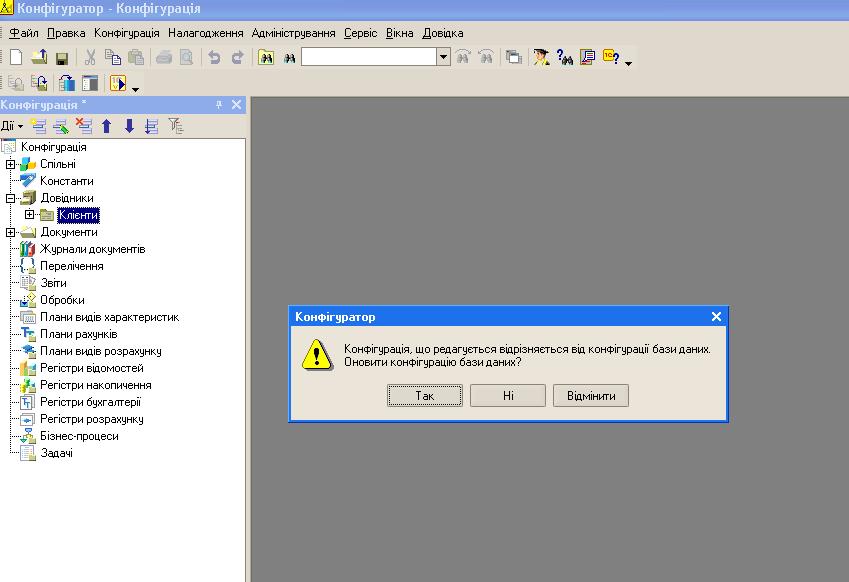
Task: Select the Журнали документів tree item
Action: pyautogui.click(x=93, y=249)
